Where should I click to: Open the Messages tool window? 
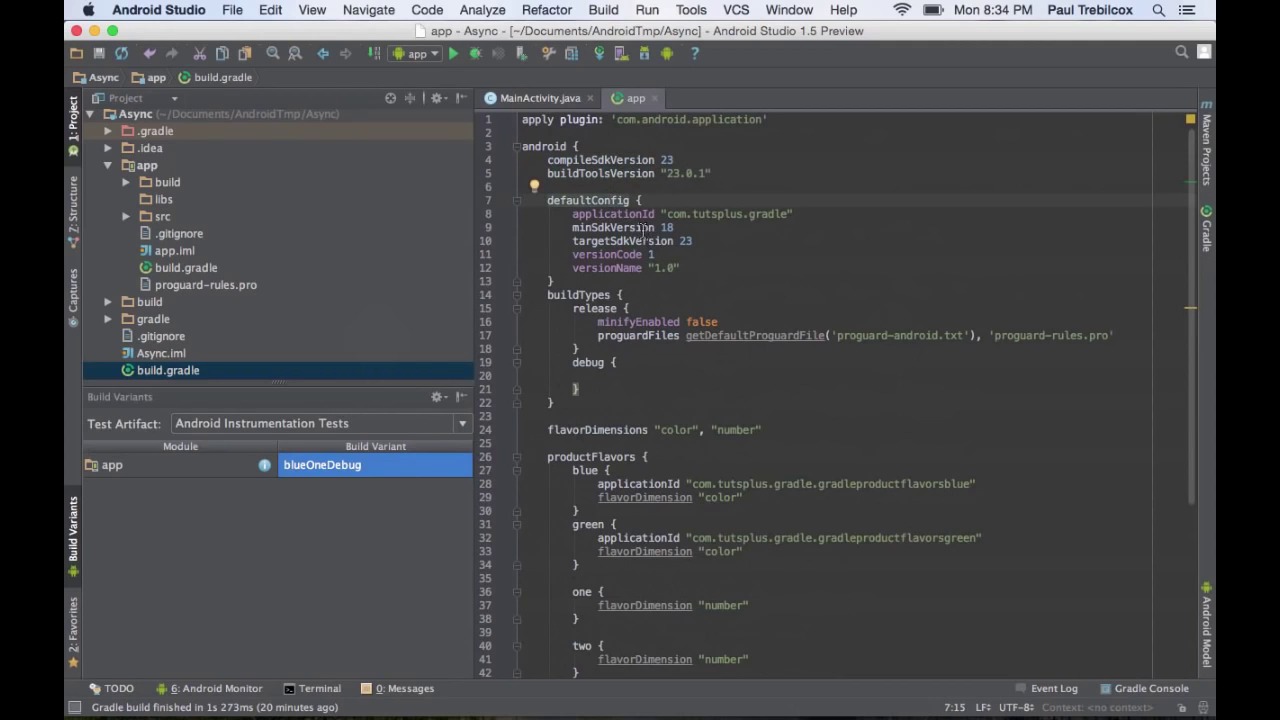tap(397, 688)
